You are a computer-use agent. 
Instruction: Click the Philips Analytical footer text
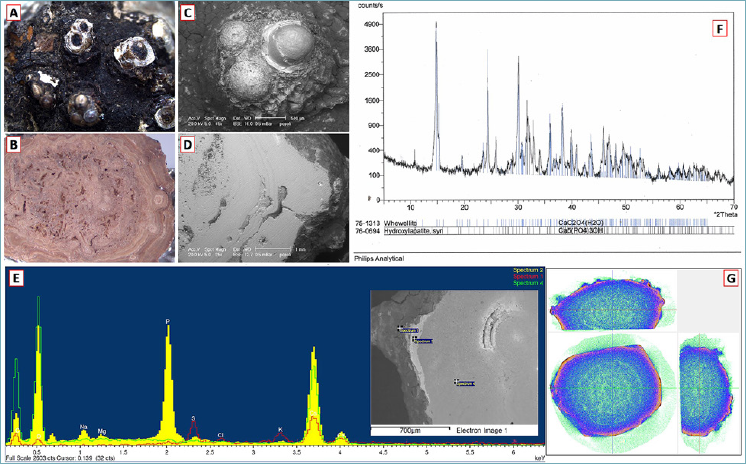(x=379, y=258)
